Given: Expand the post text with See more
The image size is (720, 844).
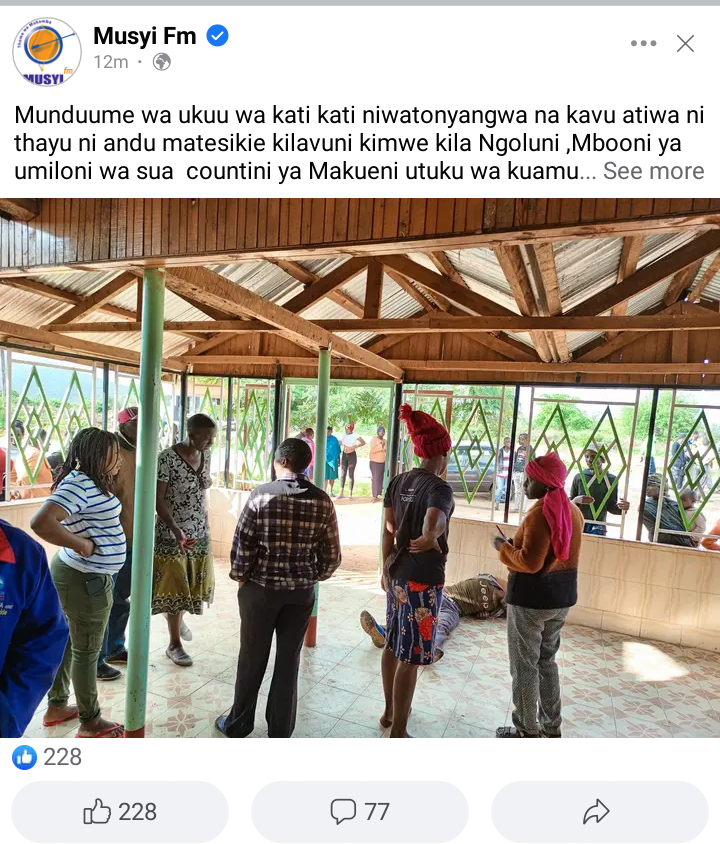Looking at the screenshot, I should coord(653,171).
